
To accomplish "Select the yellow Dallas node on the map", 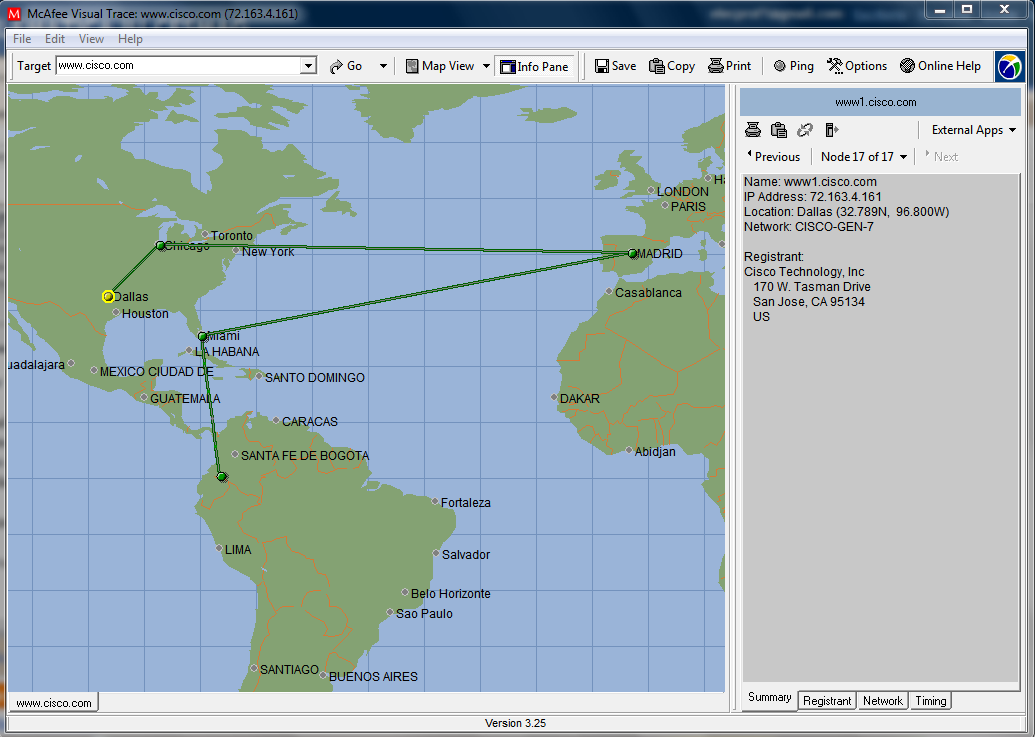I will pos(109,297).
